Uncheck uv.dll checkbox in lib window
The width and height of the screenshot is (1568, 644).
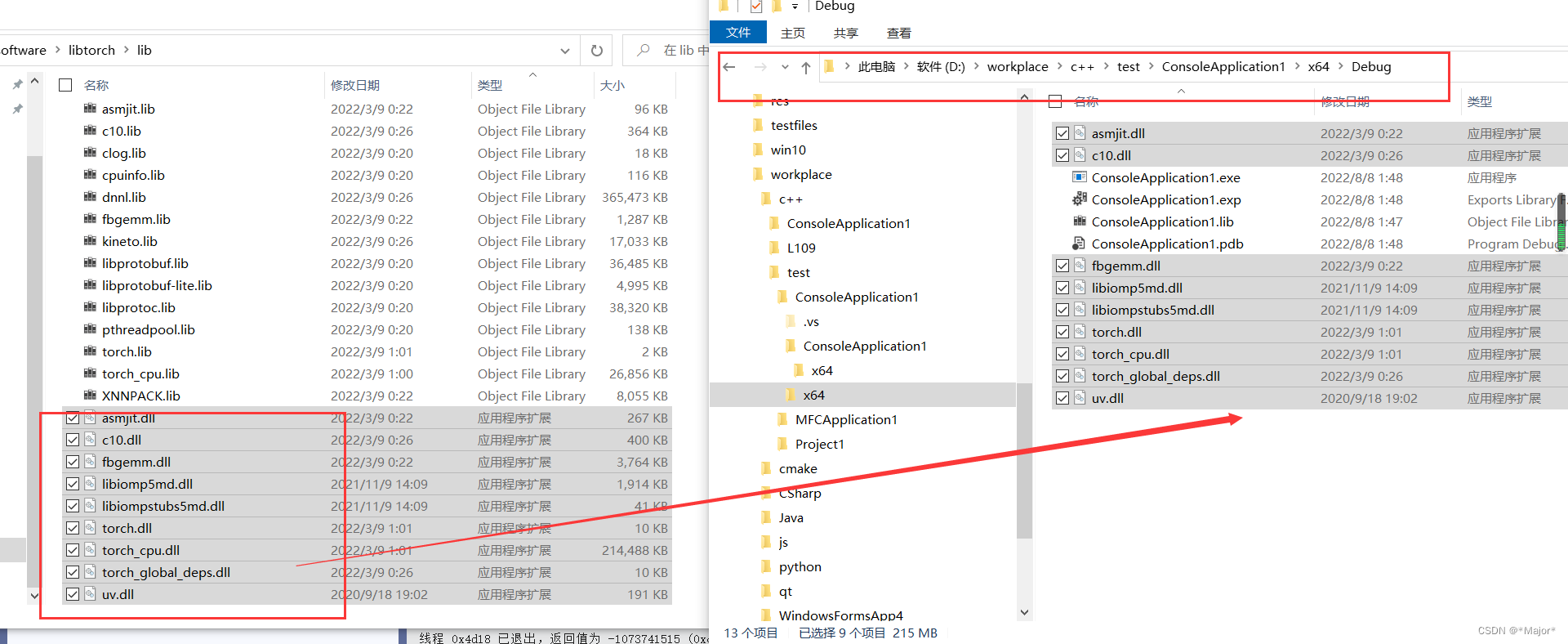pyautogui.click(x=73, y=594)
